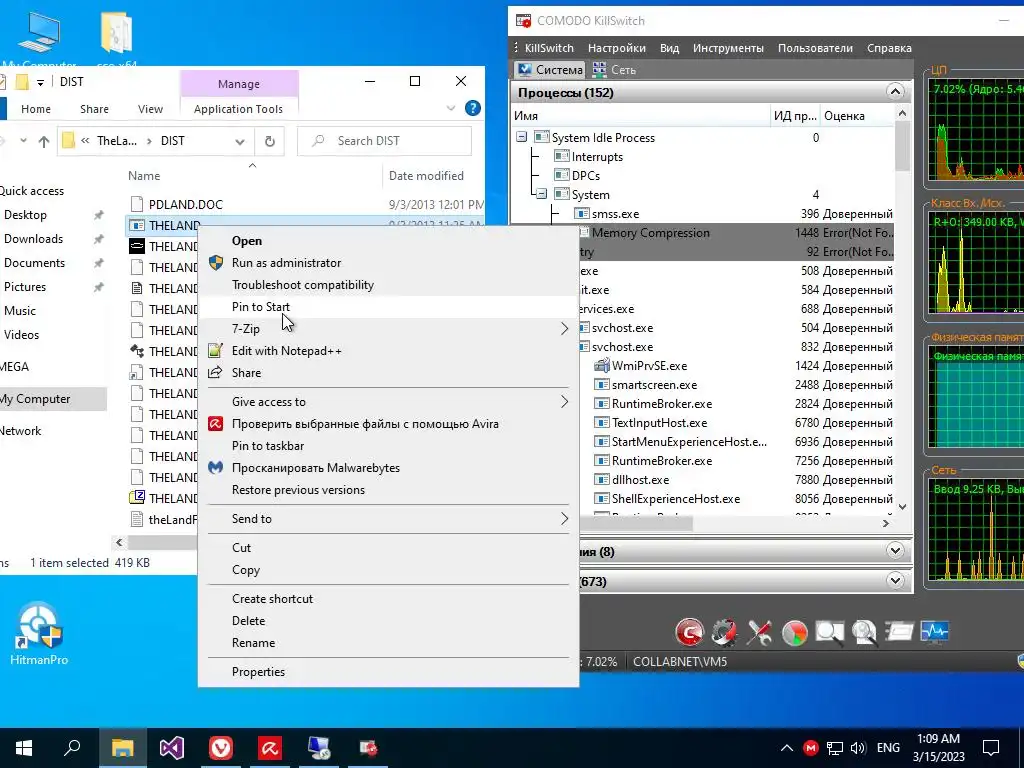Image resolution: width=1024 pixels, height=768 pixels.
Task: Show hidden tray icons chevron
Action: pyautogui.click(x=787, y=748)
